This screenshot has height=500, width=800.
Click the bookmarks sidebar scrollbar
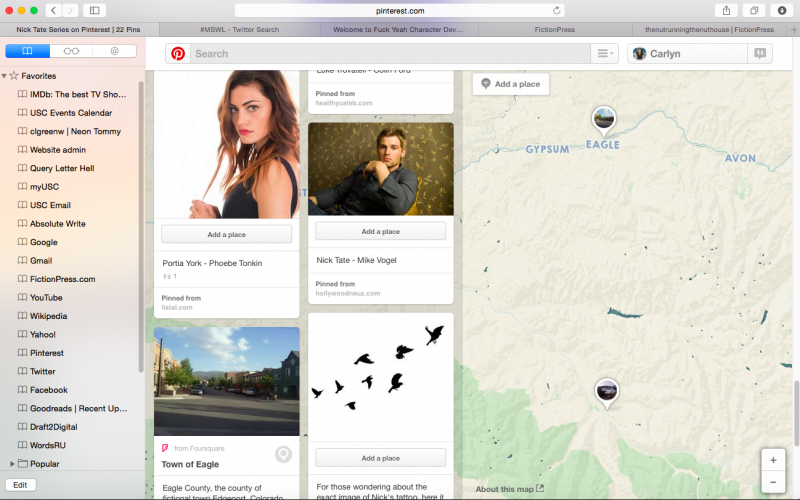141,227
